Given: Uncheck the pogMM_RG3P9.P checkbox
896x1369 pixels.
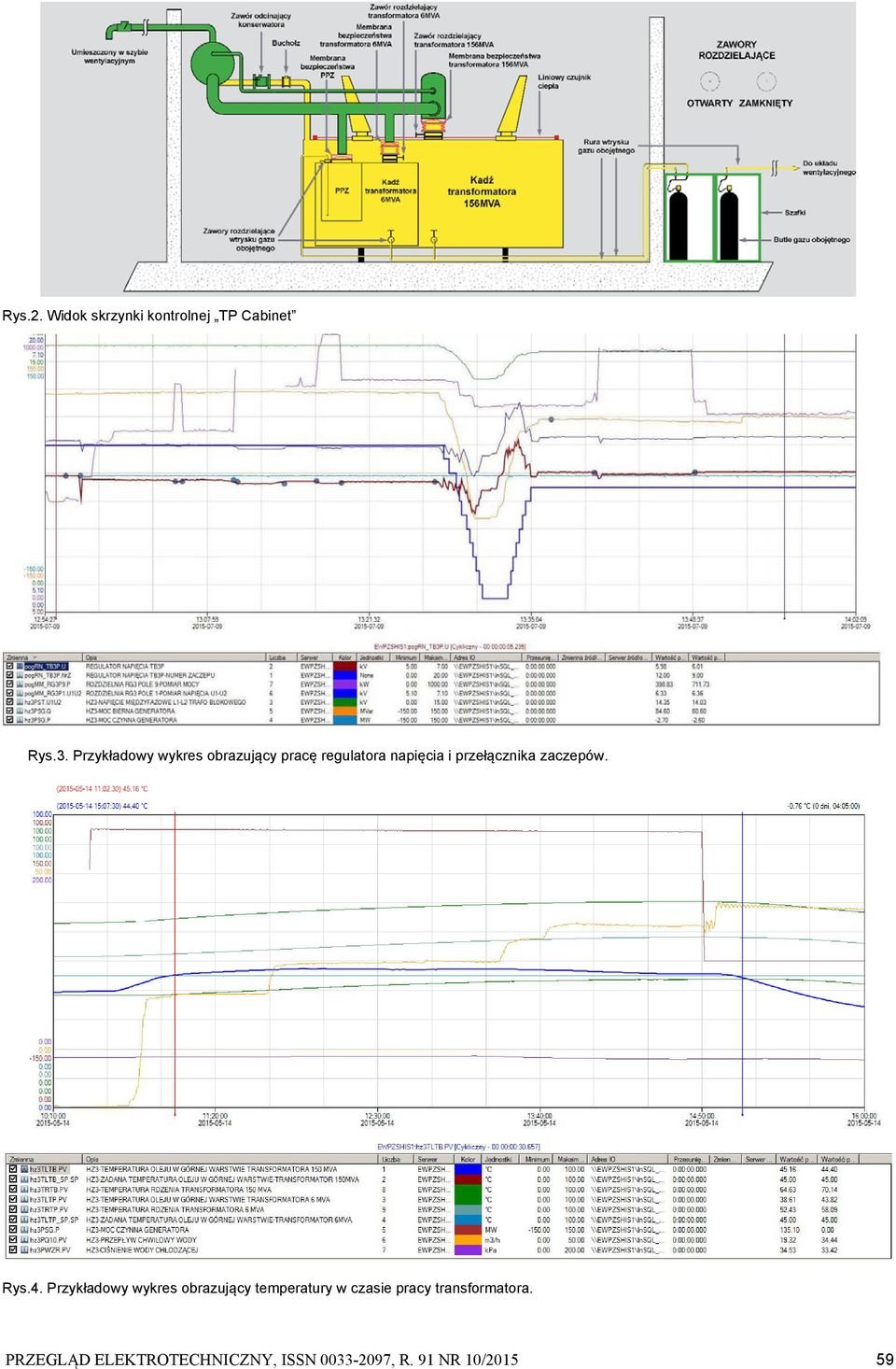Looking at the screenshot, I should (10, 684).
